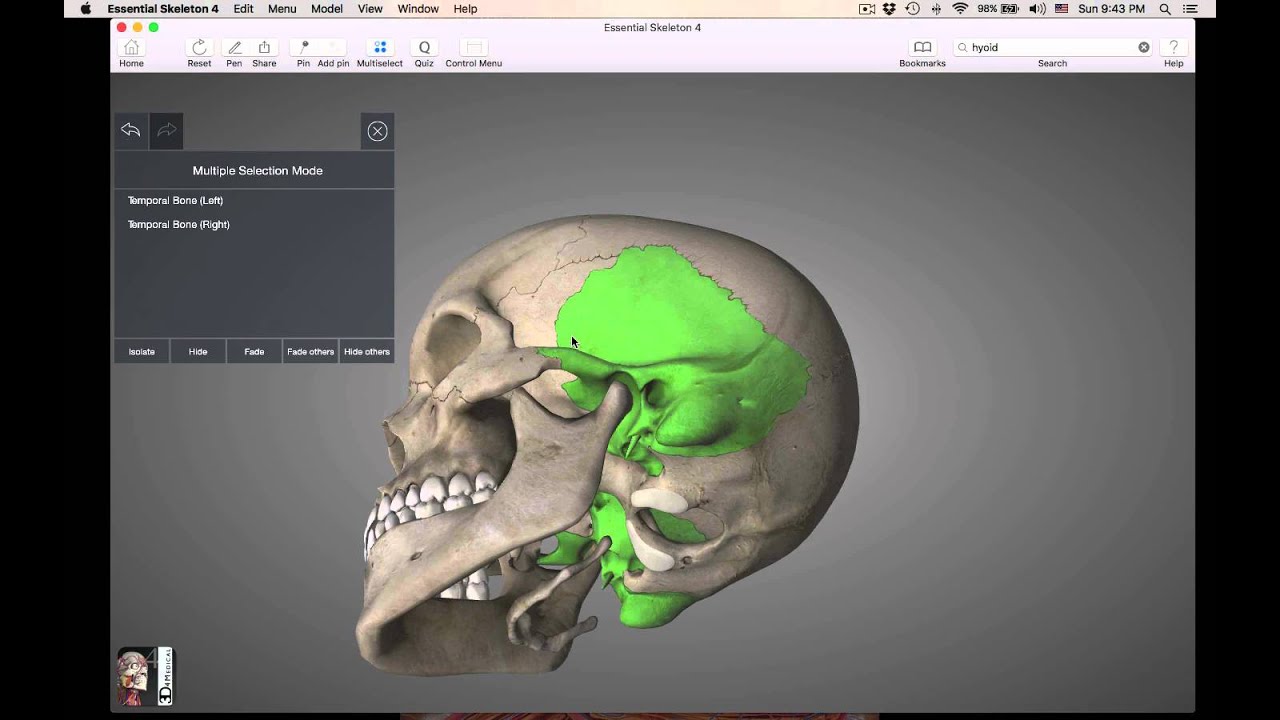Open the Share option
The image size is (1280, 720).
point(264,53)
